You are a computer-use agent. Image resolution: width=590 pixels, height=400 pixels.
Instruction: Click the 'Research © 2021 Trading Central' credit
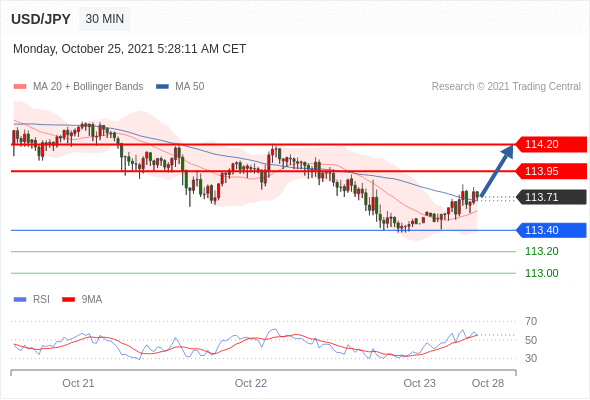[506, 87]
